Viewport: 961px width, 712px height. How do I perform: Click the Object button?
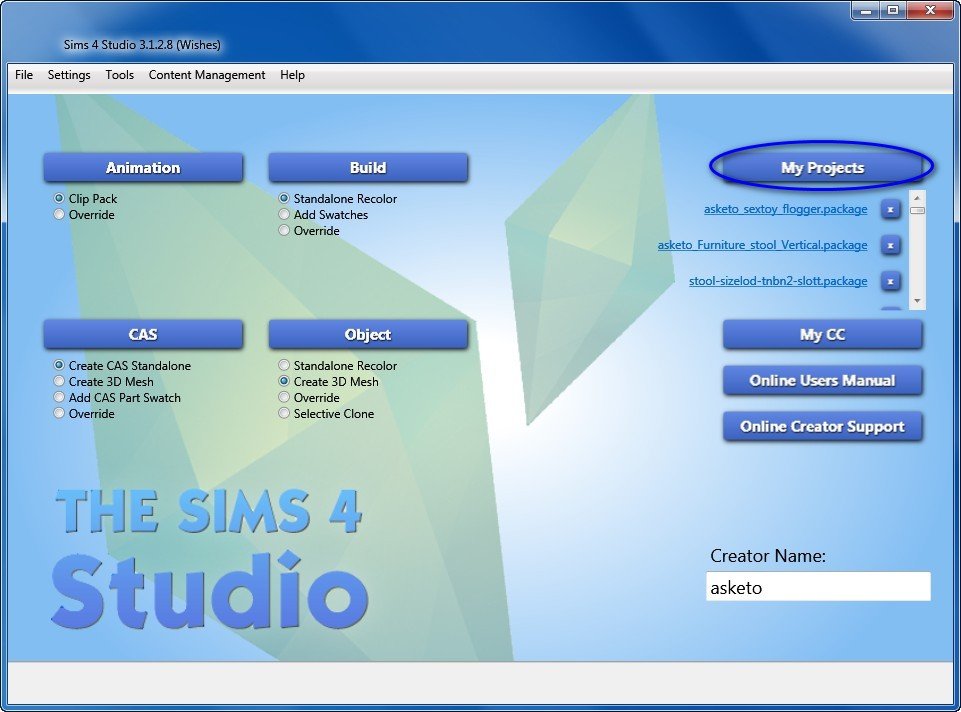(368, 334)
